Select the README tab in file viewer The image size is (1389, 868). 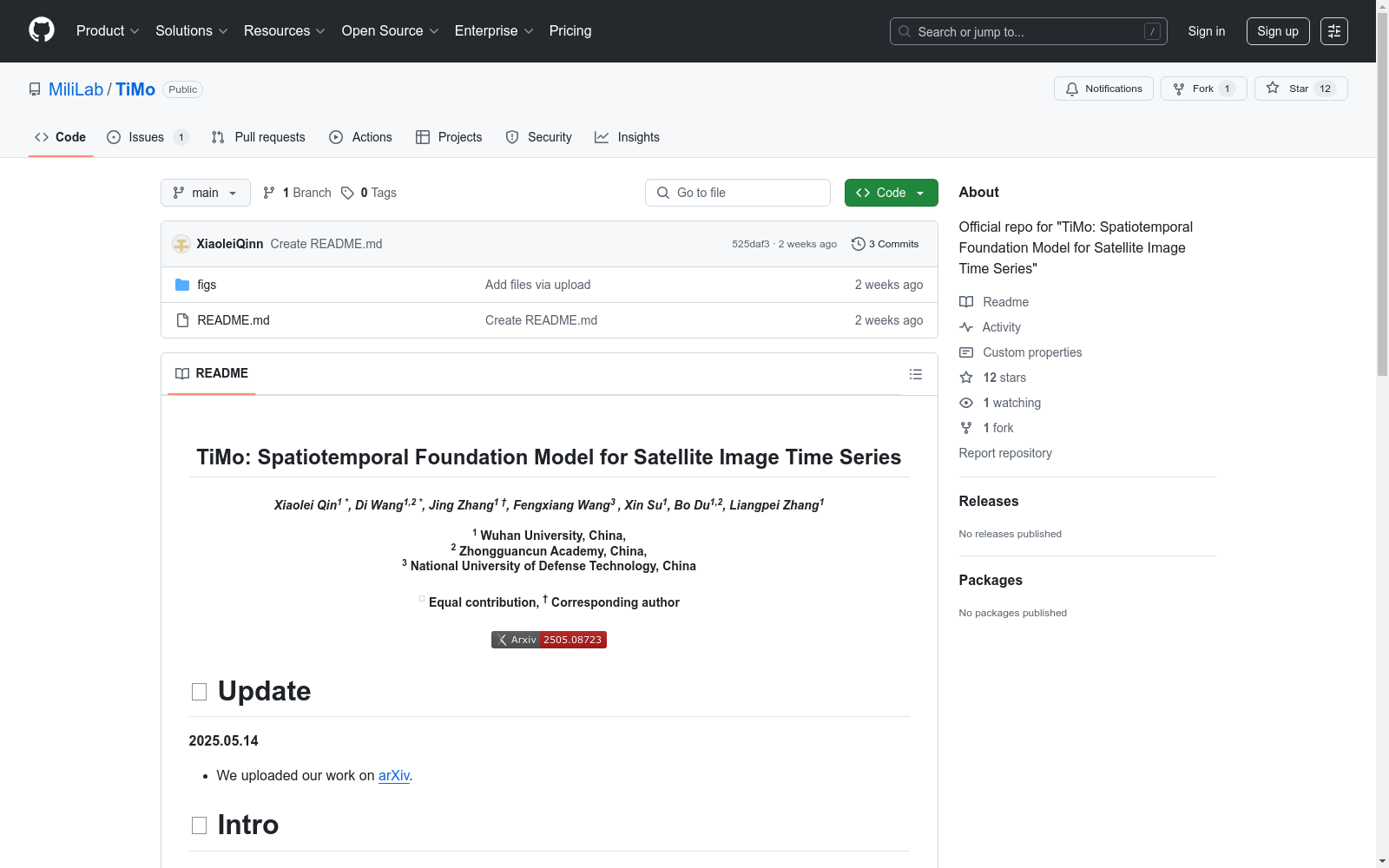pyautogui.click(x=212, y=373)
